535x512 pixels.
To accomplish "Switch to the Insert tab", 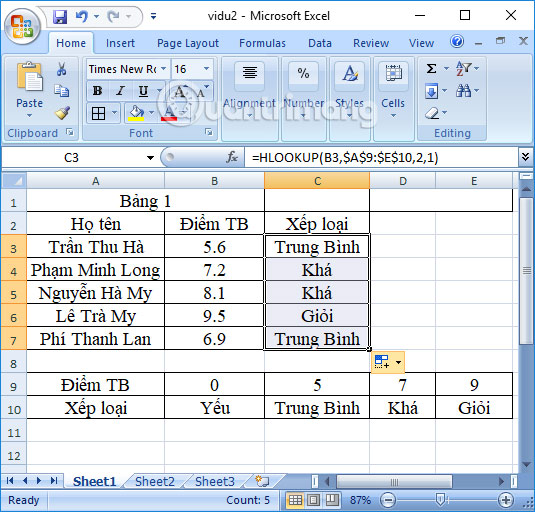I will [120, 43].
